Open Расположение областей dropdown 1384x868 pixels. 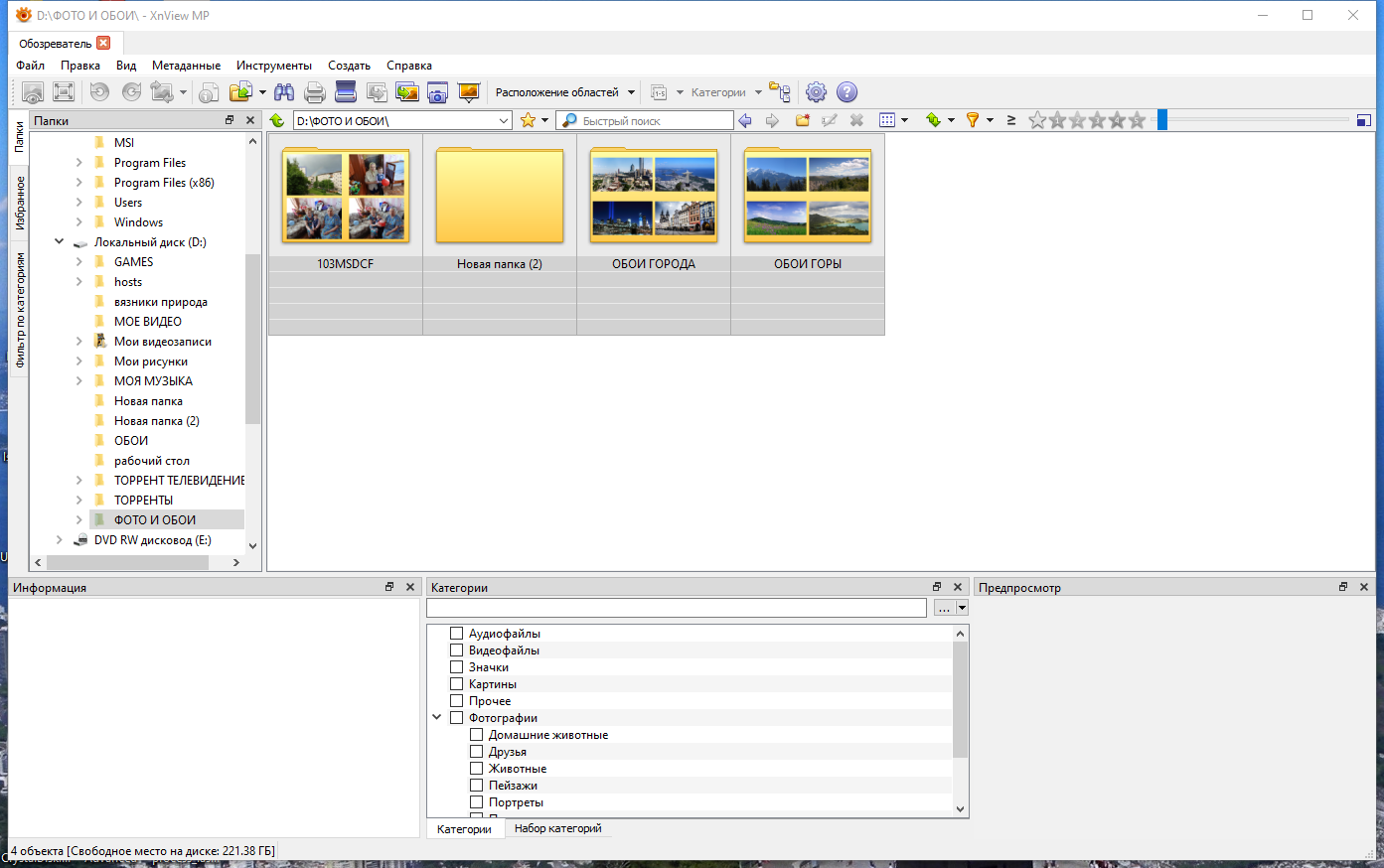pos(564,92)
